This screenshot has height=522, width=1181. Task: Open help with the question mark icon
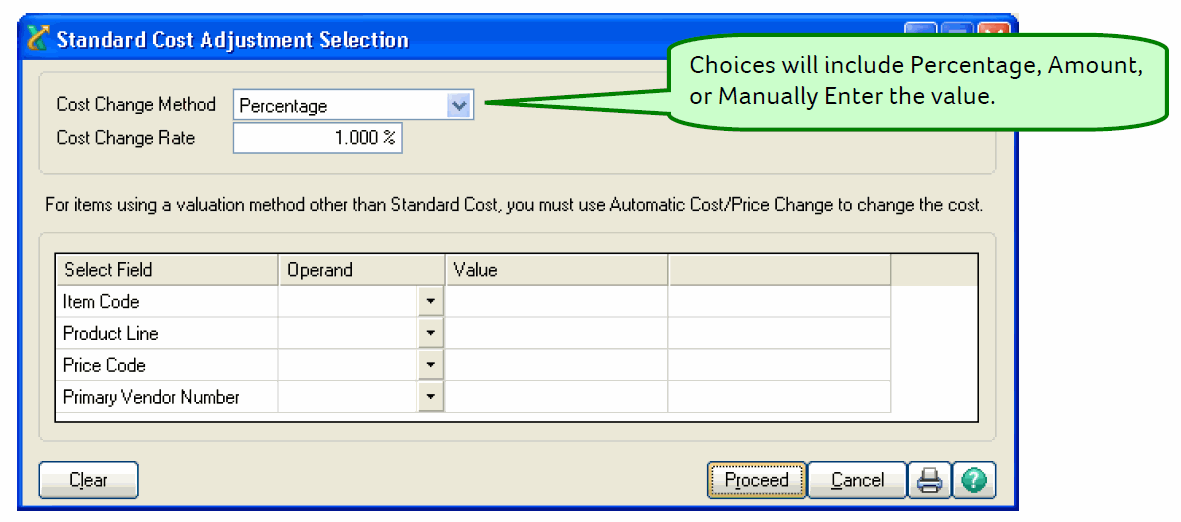[x=974, y=481]
